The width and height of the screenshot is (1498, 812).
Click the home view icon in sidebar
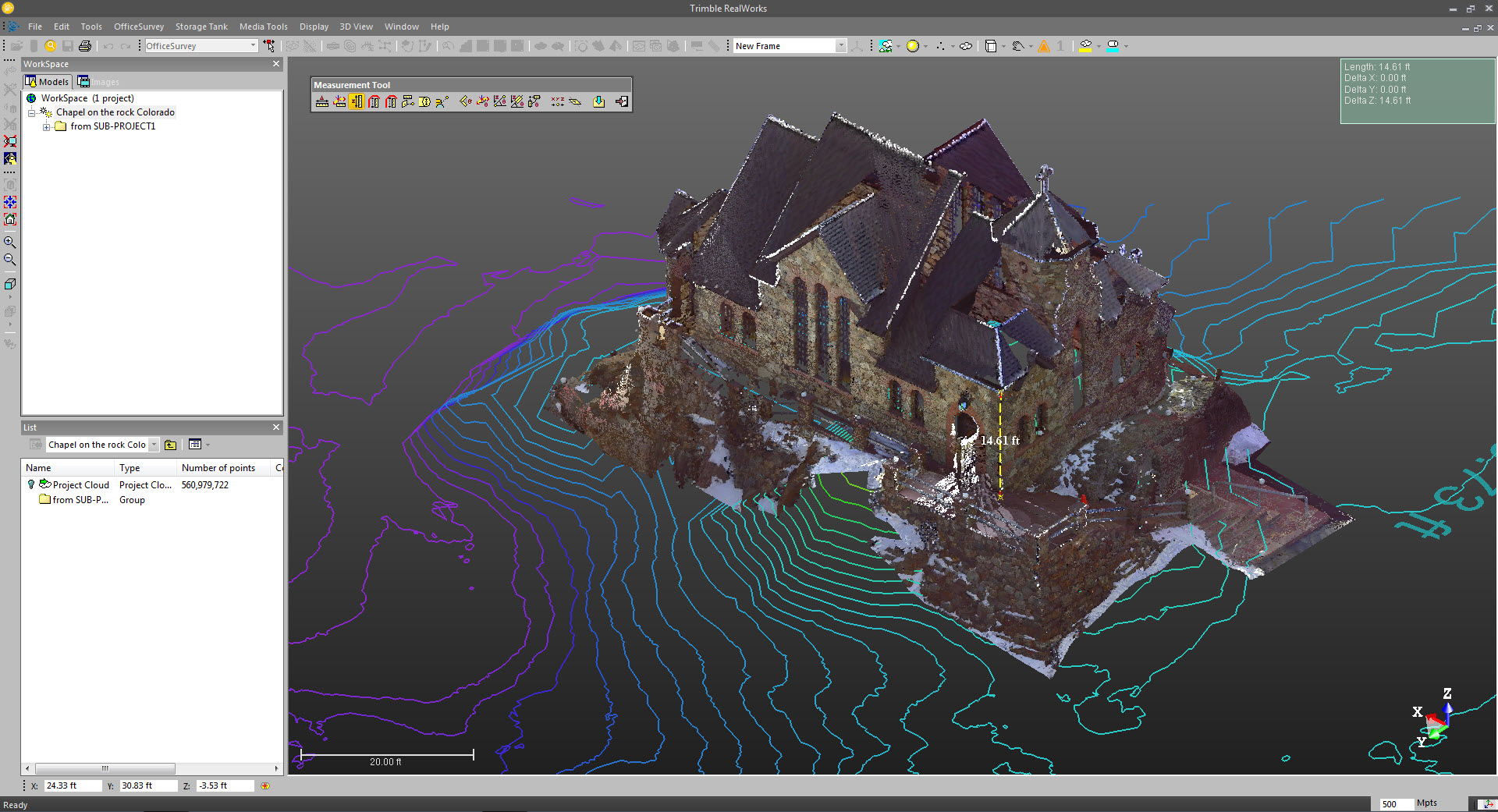click(x=10, y=220)
